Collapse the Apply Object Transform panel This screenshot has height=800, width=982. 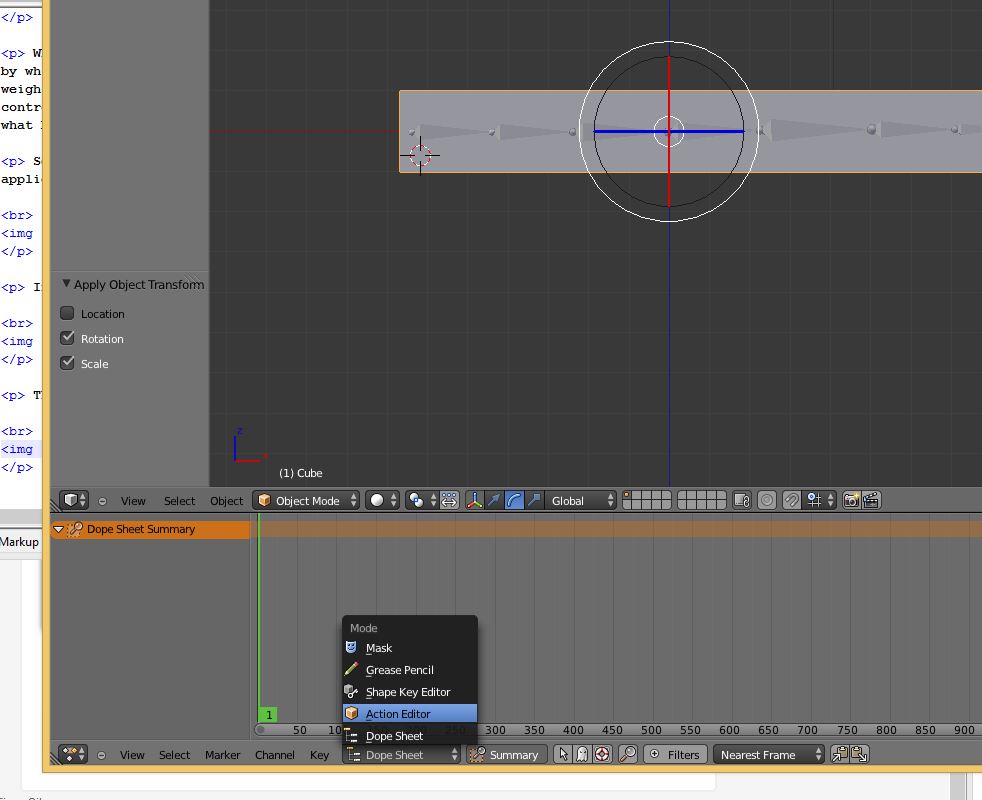(66, 284)
